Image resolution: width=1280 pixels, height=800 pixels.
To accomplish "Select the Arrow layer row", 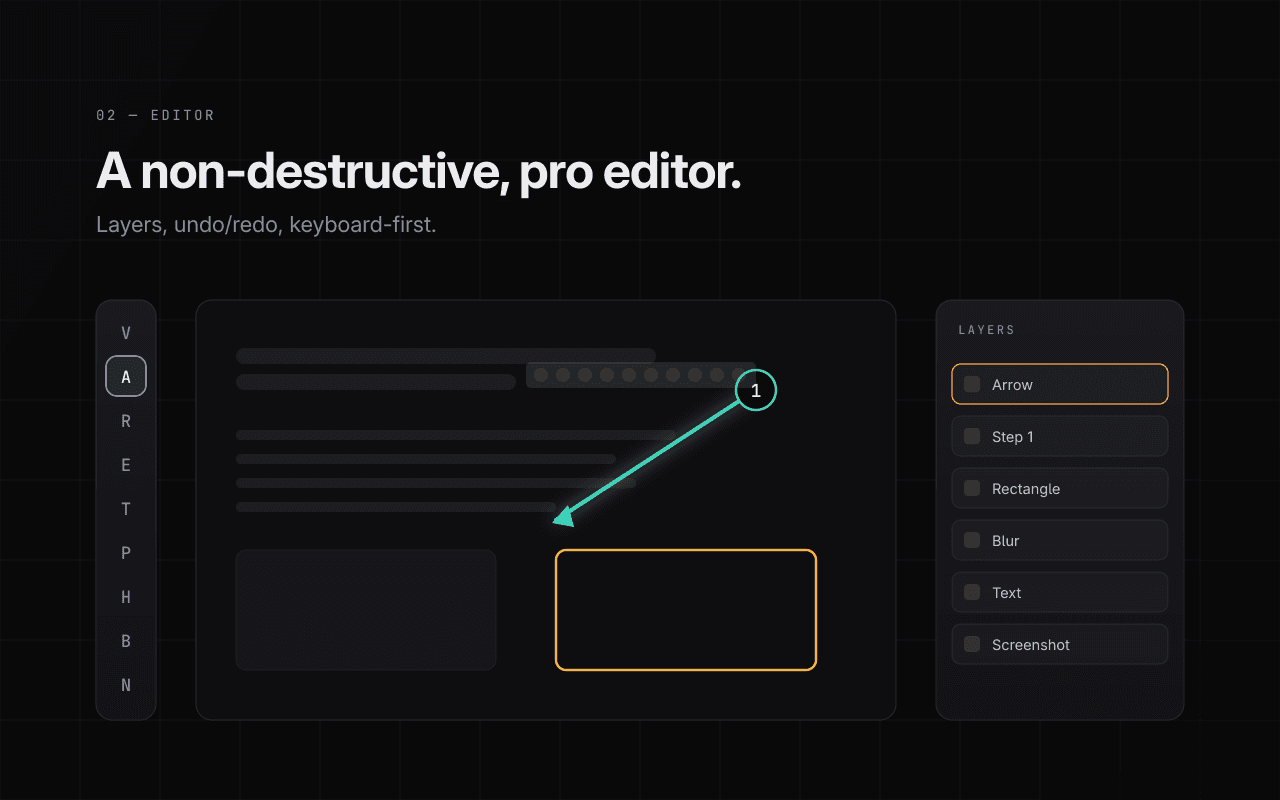I will [x=1060, y=384].
